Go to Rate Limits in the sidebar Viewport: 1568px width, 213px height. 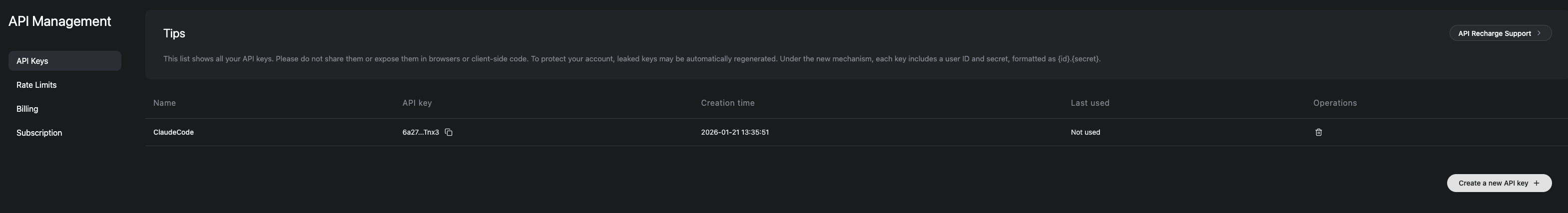coord(36,85)
